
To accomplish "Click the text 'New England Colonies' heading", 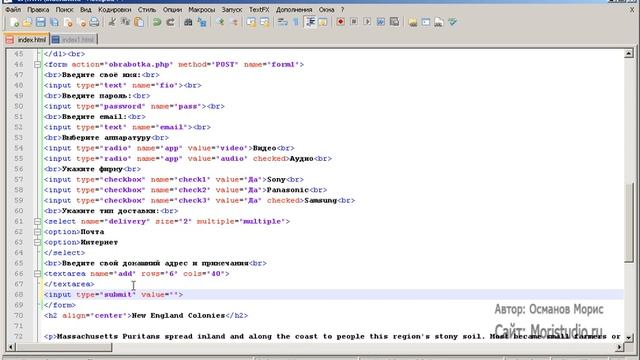I will pyautogui.click(x=178, y=316).
